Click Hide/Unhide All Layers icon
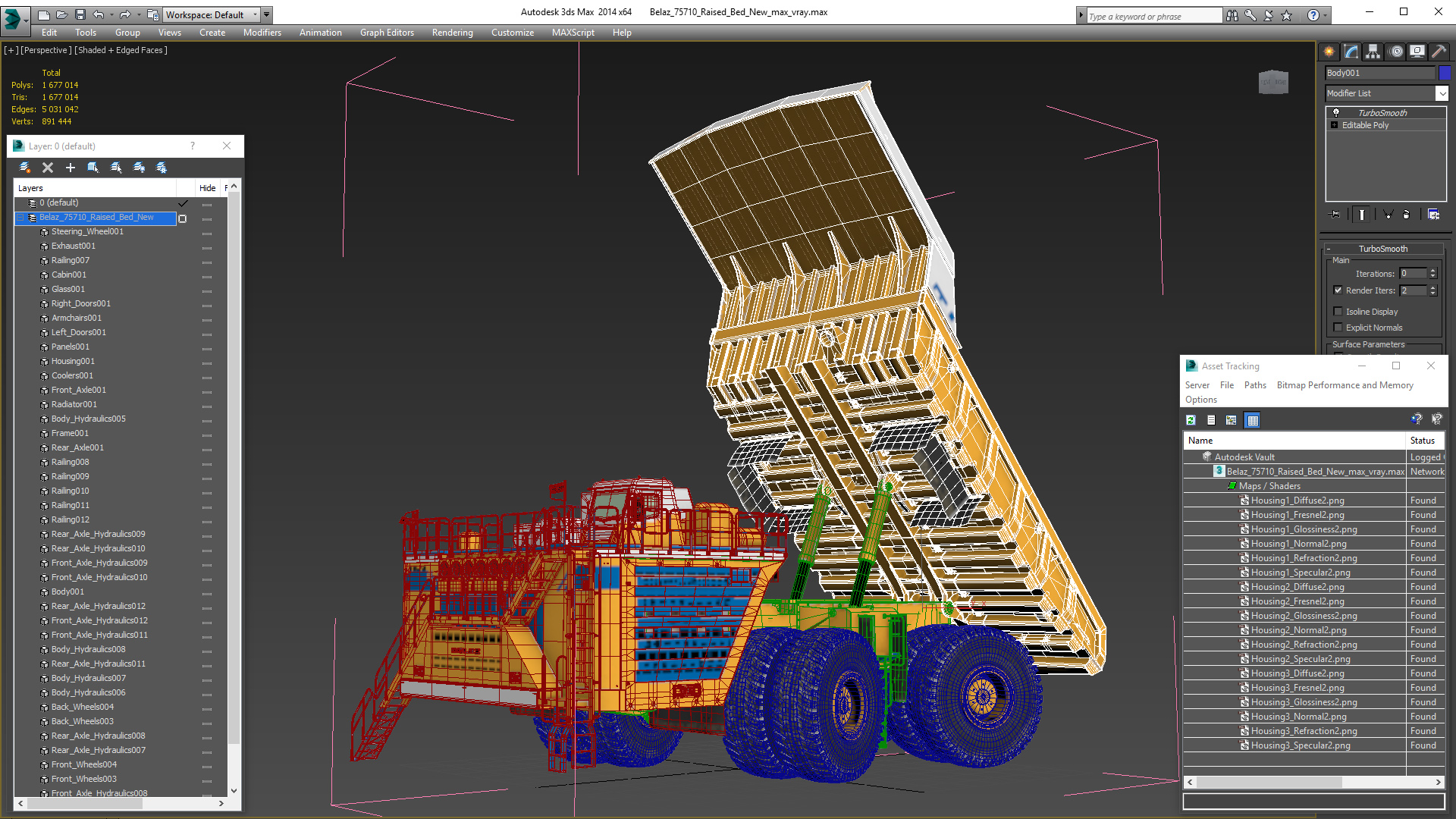The image size is (1456, 819). [x=139, y=168]
